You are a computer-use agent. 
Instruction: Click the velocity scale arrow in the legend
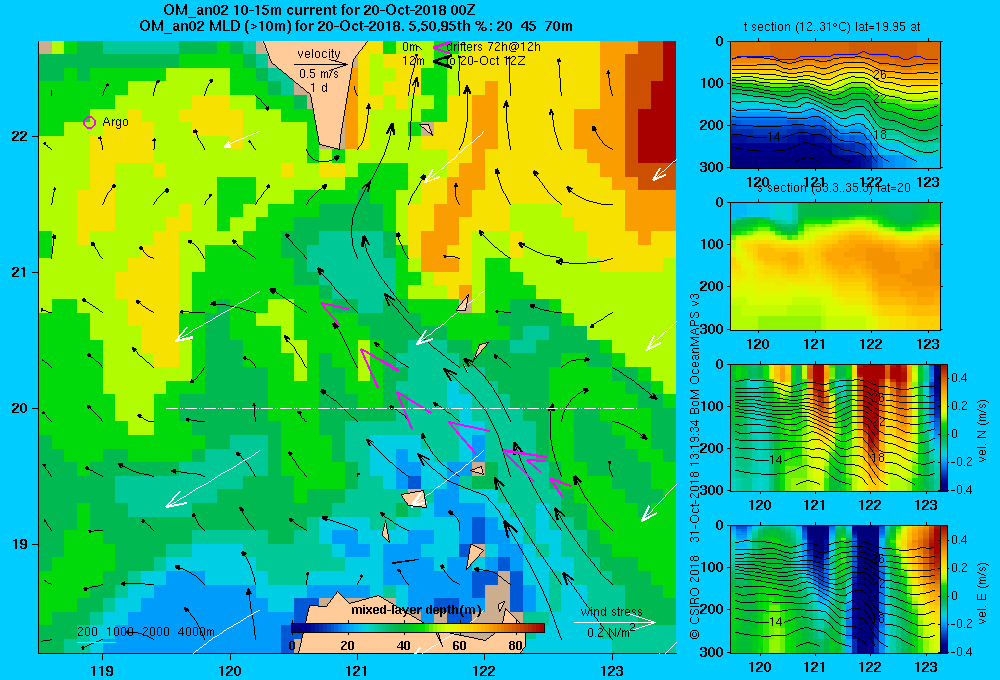321,64
